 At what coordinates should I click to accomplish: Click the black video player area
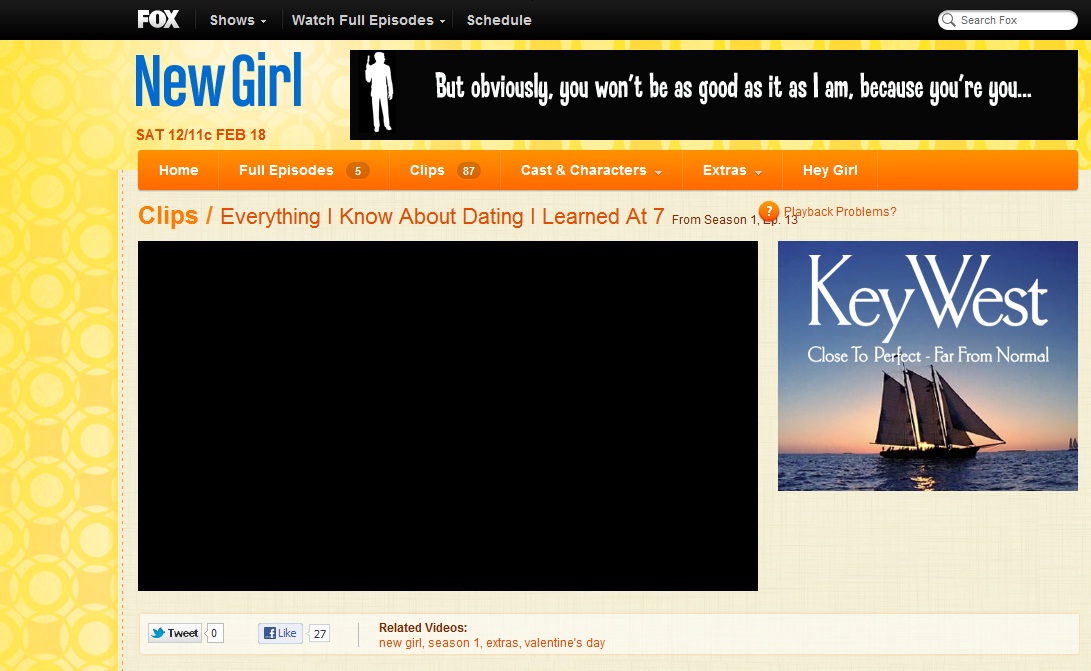click(x=447, y=415)
